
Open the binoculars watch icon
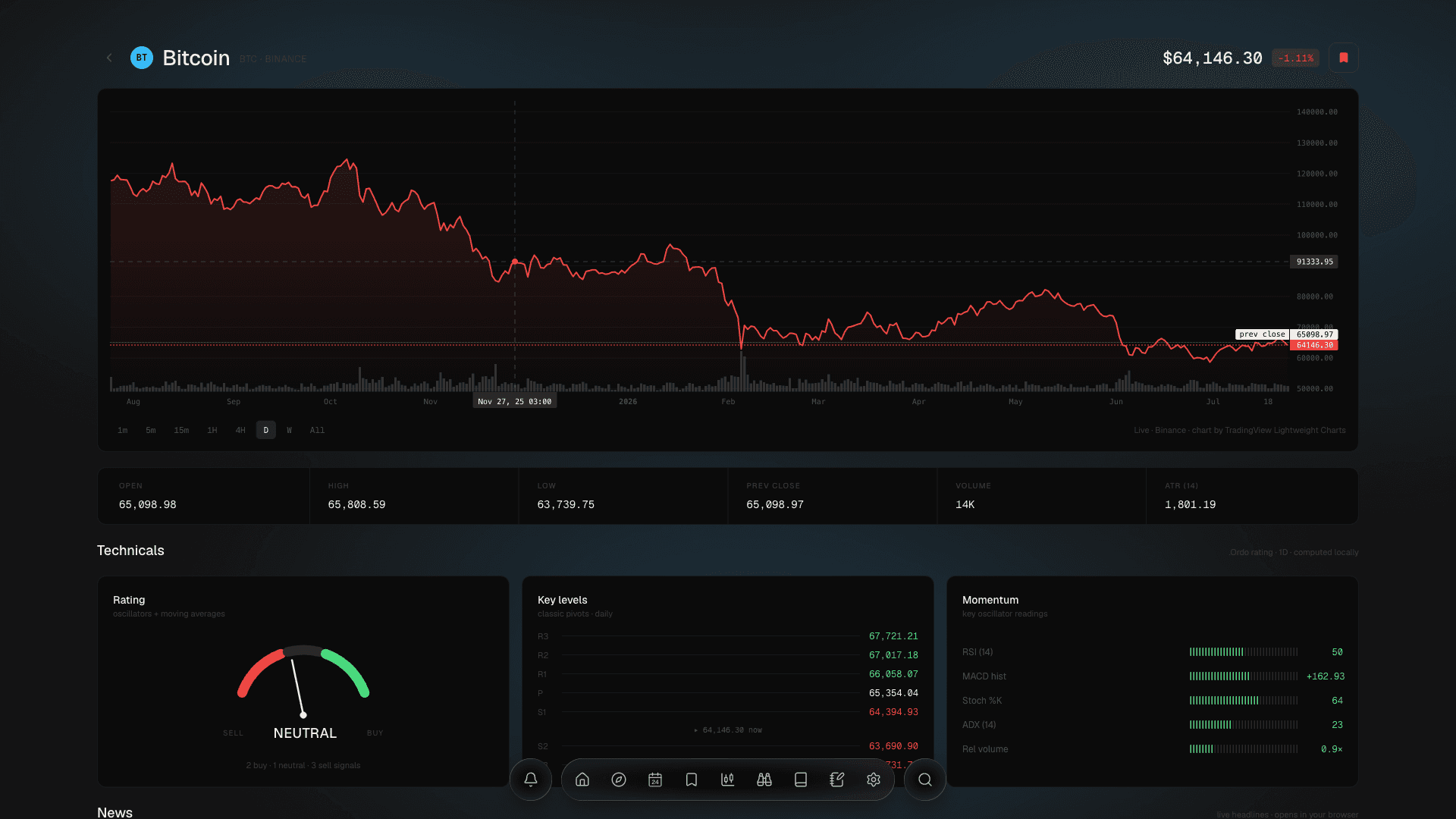(764, 780)
